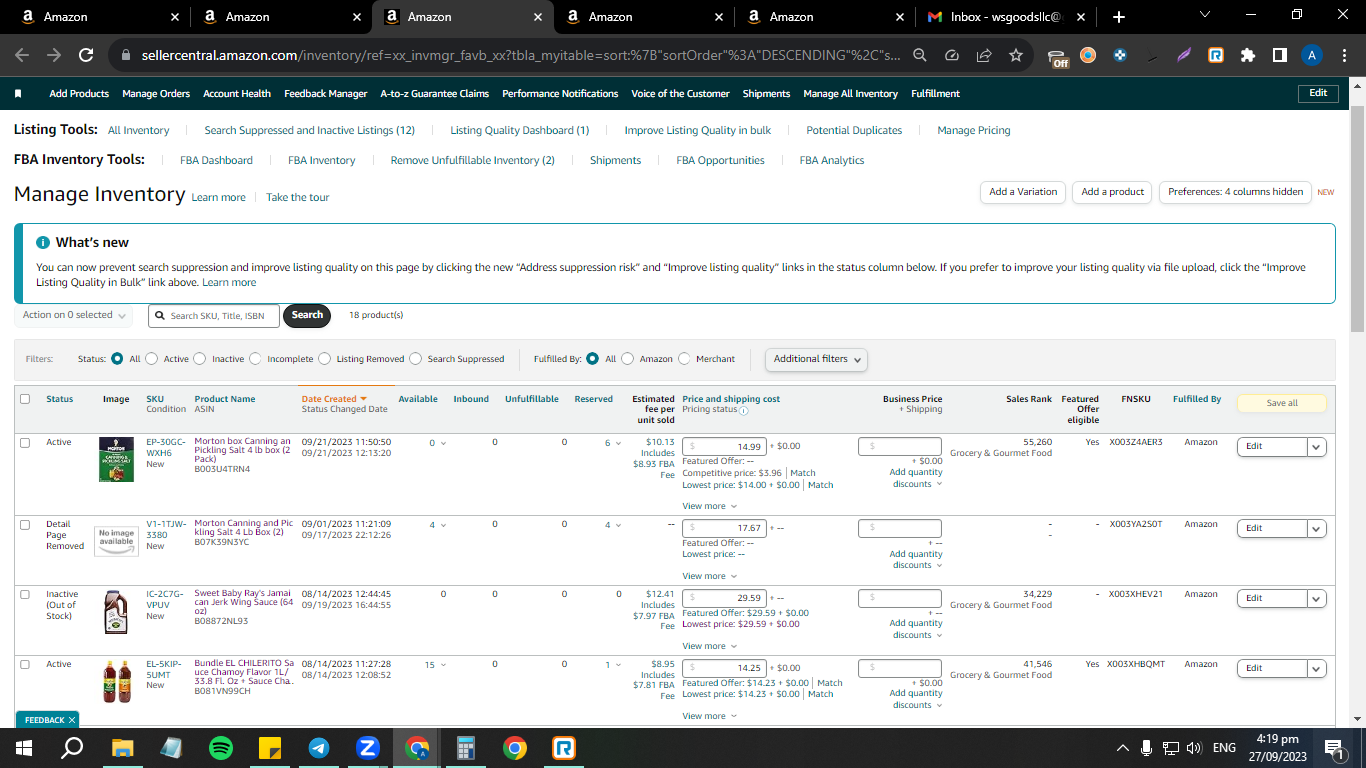Expand 'Add quantity discounts' for the Morton box row

point(917,478)
